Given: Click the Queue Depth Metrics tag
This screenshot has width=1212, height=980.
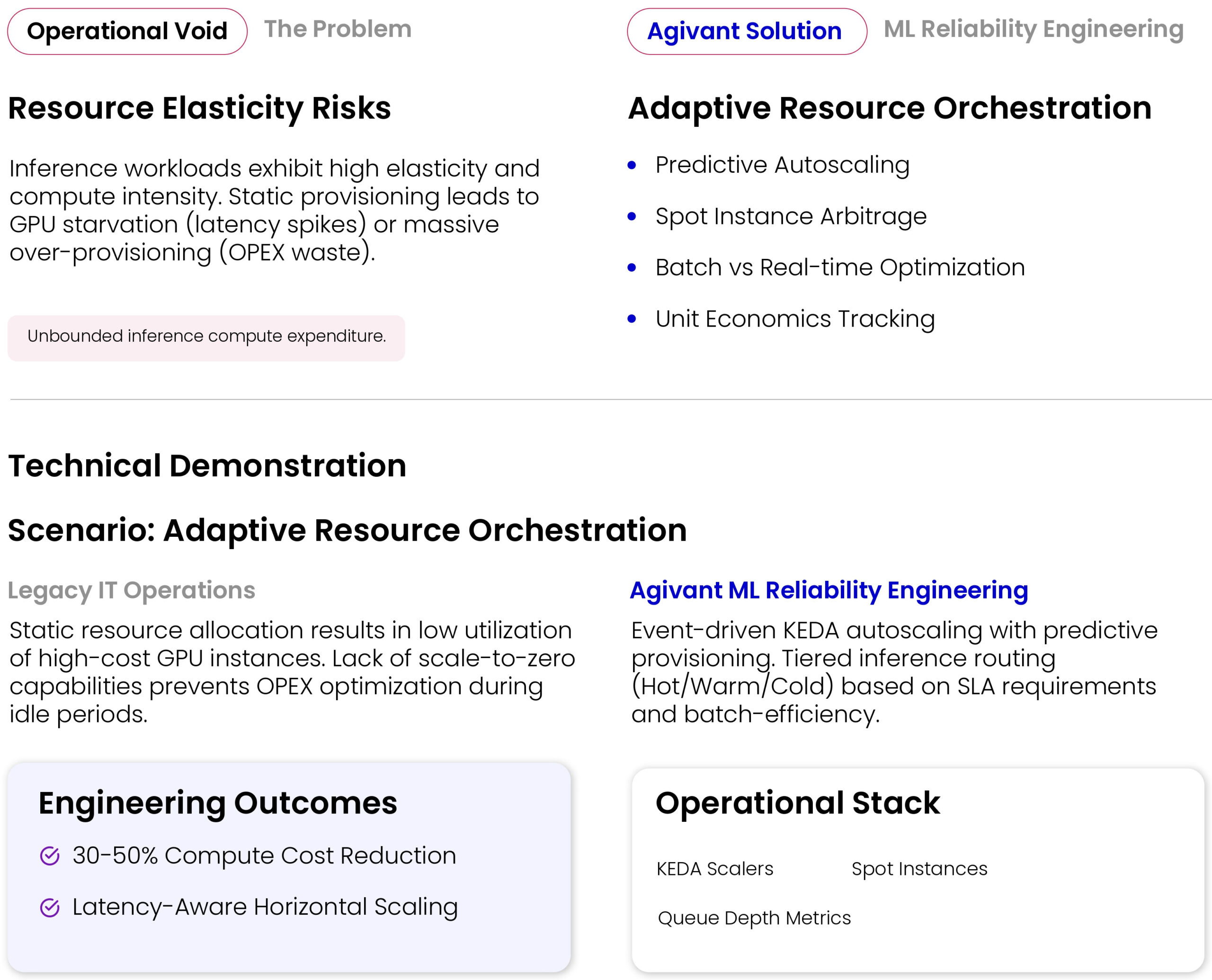Looking at the screenshot, I should pyautogui.click(x=754, y=918).
